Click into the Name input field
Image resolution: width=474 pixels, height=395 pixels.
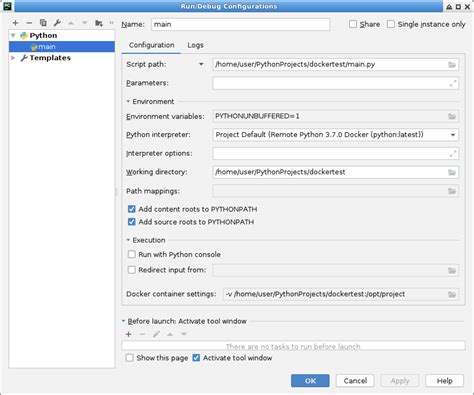pos(240,24)
